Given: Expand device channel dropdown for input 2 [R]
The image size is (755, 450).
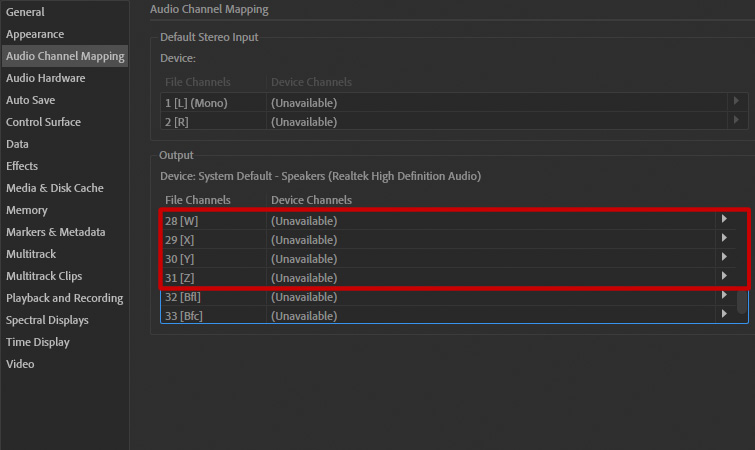Looking at the screenshot, I should click(736, 121).
